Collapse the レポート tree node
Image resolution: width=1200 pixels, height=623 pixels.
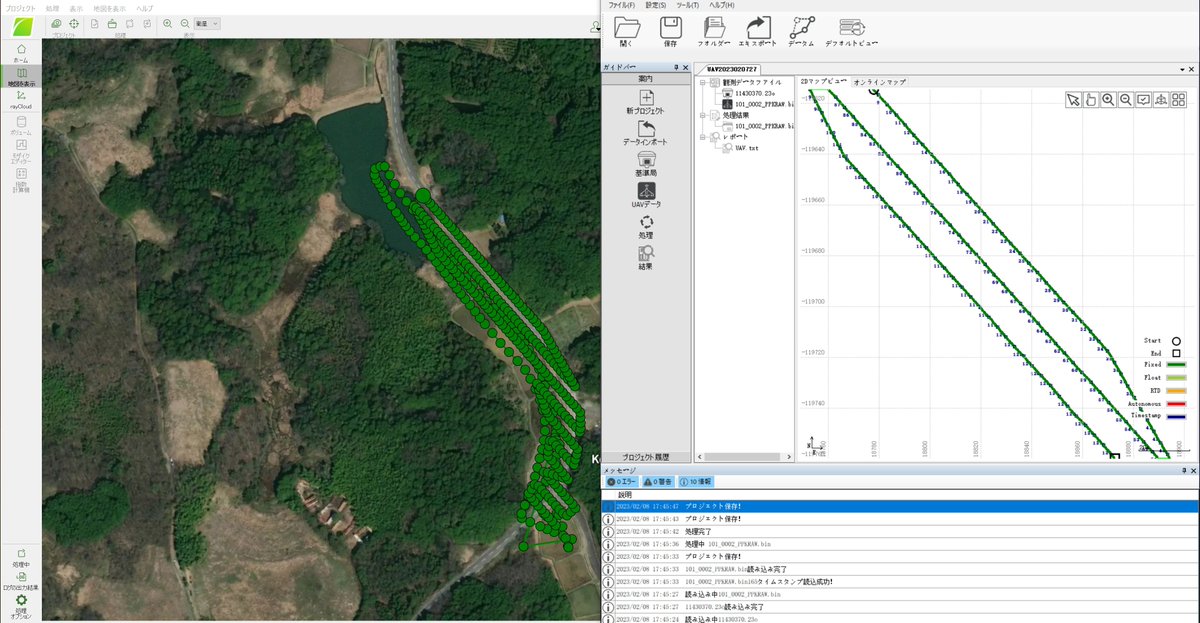click(x=701, y=136)
